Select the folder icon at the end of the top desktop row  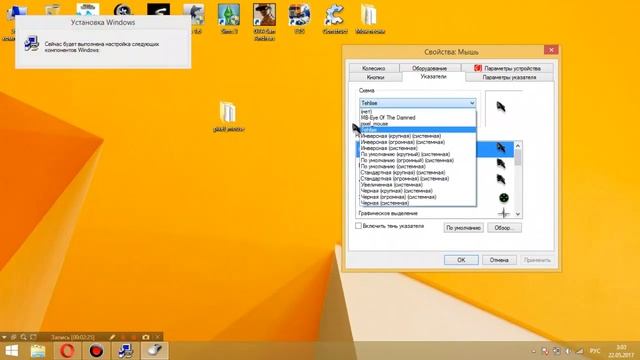click(x=370, y=18)
